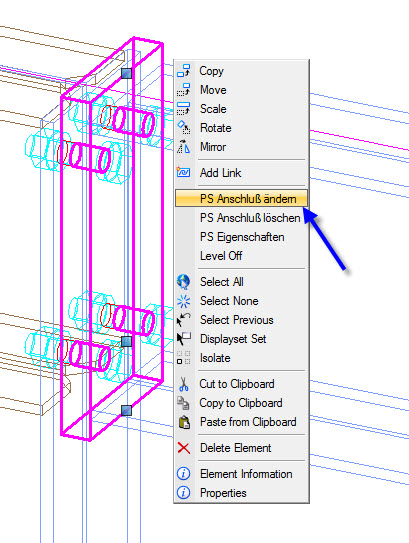Click the Rotate icon in context menu
The width and height of the screenshot is (409, 543).
[183, 127]
